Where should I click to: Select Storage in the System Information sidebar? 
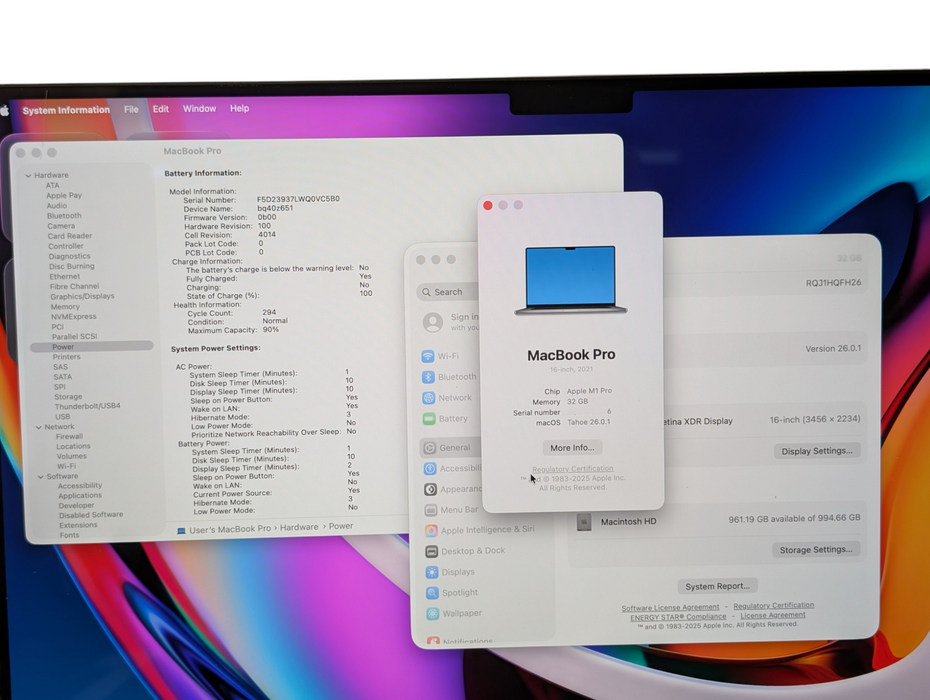click(68, 397)
